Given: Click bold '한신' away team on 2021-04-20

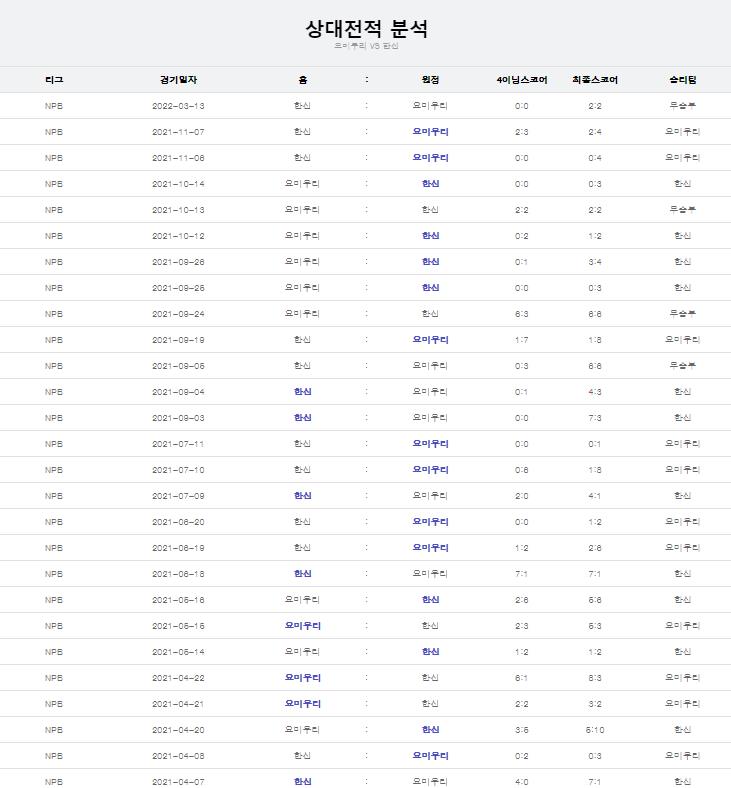Looking at the screenshot, I should coord(431,730).
